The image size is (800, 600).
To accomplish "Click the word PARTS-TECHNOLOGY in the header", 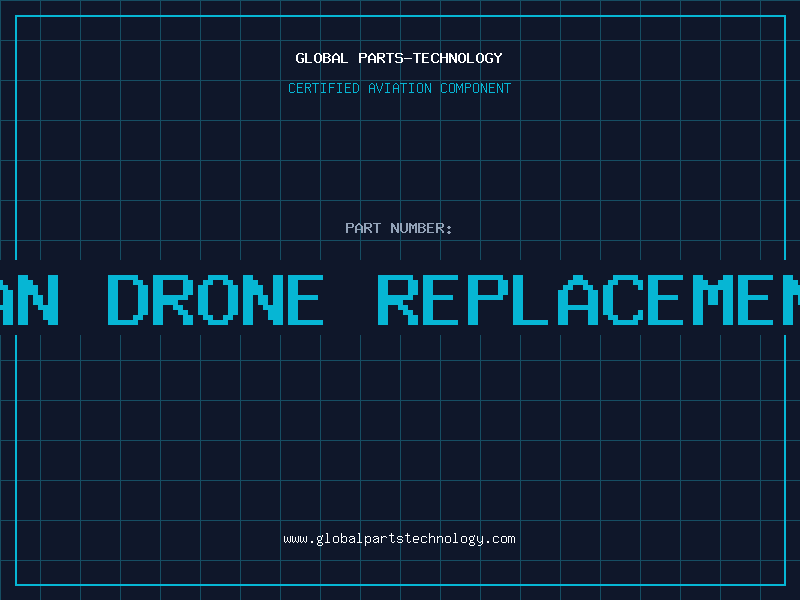I will point(430,58).
